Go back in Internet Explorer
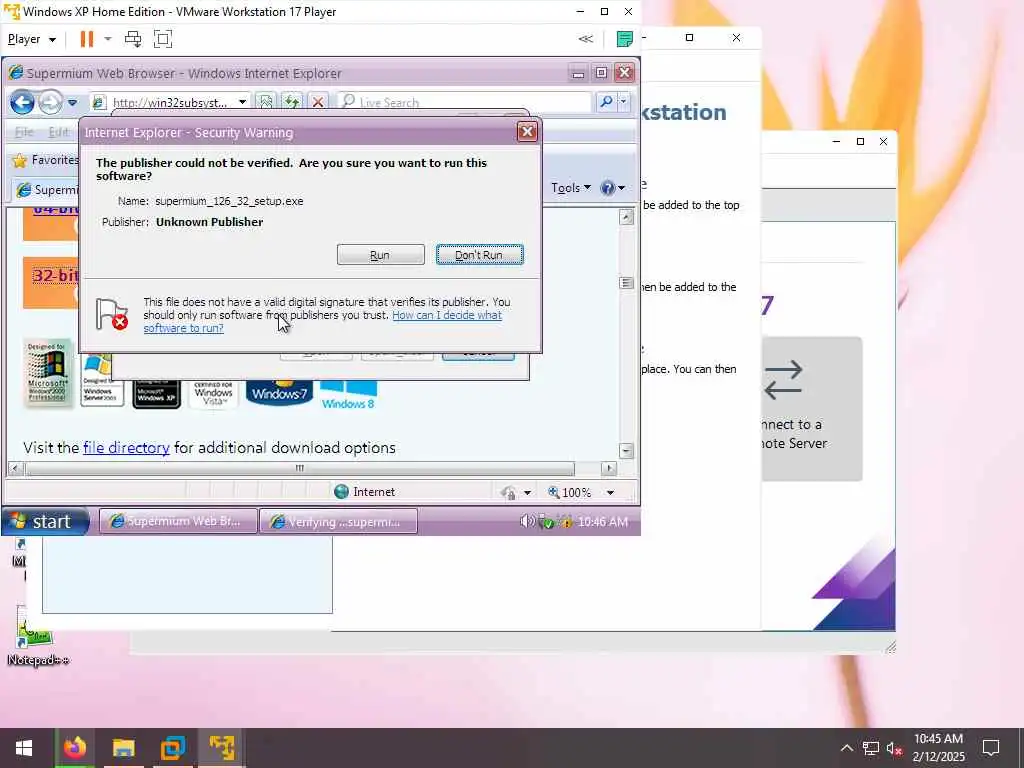 point(22,102)
